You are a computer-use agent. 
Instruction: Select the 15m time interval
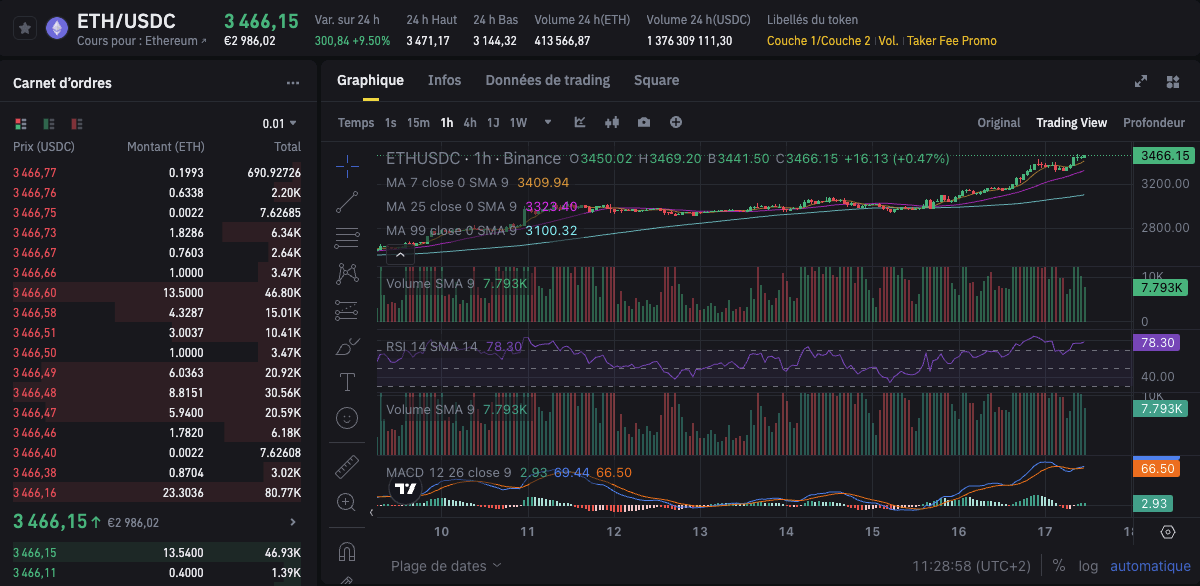click(418, 123)
